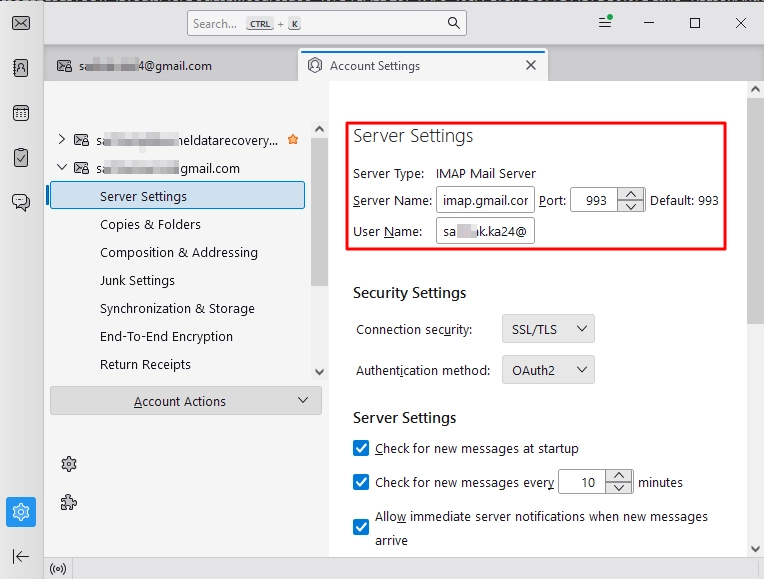Image resolution: width=764 pixels, height=579 pixels.
Task: Decrease the Port number value
Action: [x=631, y=206]
